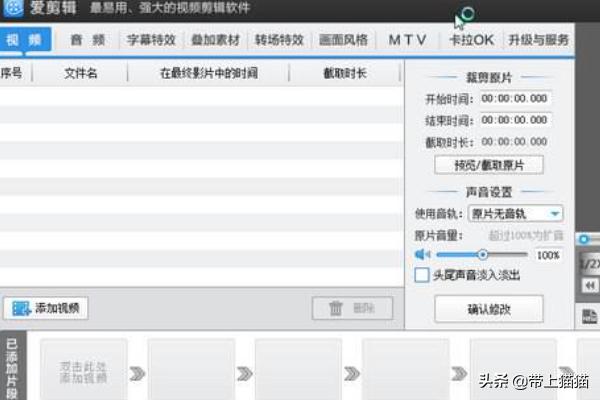Go to the 转场特效 tab
600x400 pixels.
tap(279, 41)
